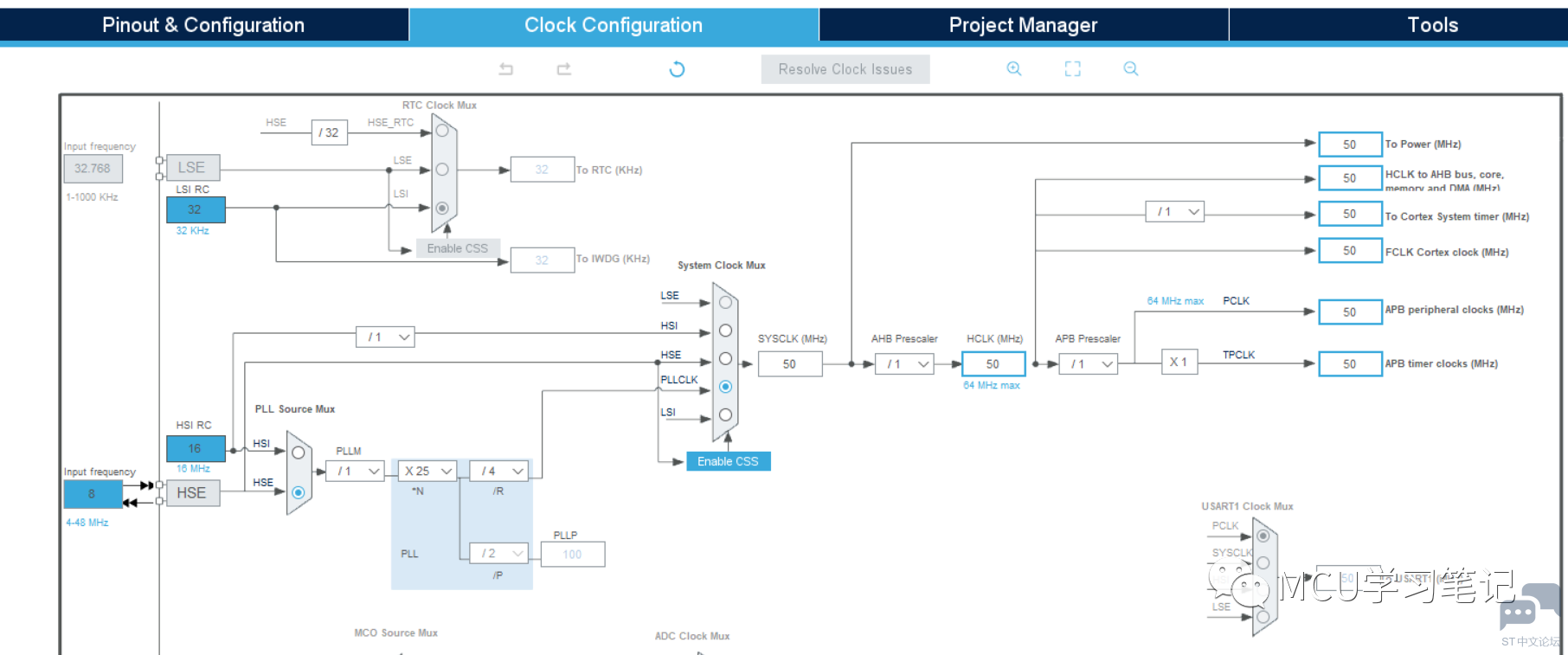Click Enable CSS under System Clock Mux

(728, 461)
